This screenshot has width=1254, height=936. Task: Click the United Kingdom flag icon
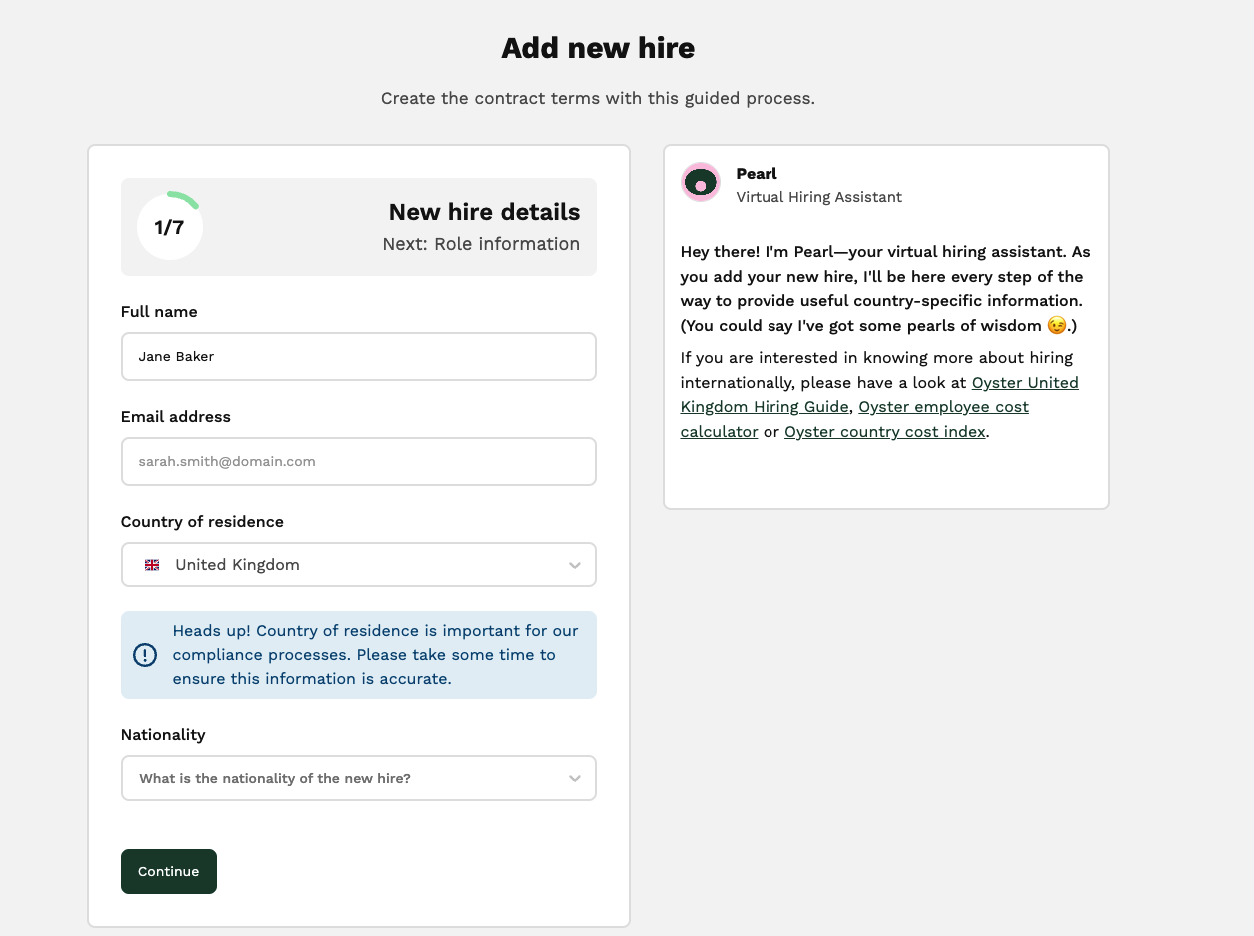tap(152, 565)
